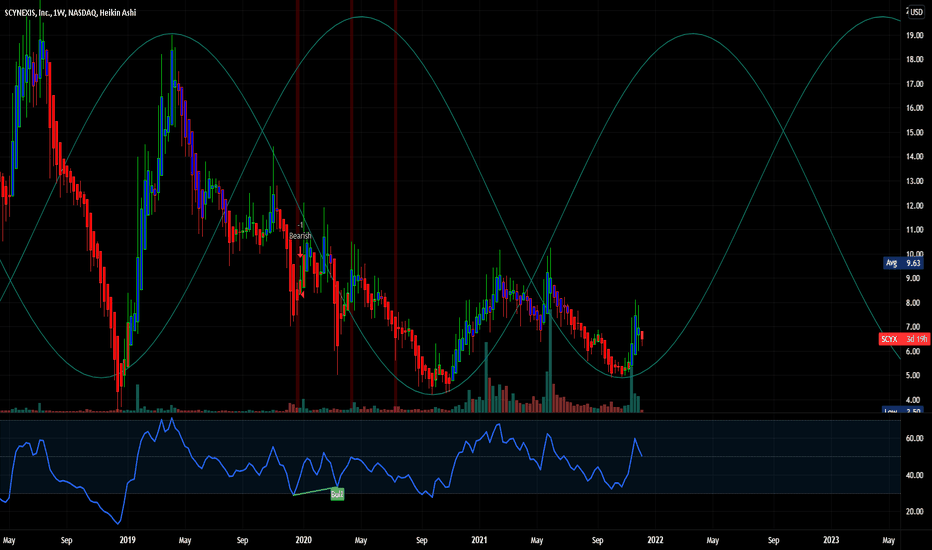
Task: Click the 13.00 price axis label
Action: pos(914,181)
